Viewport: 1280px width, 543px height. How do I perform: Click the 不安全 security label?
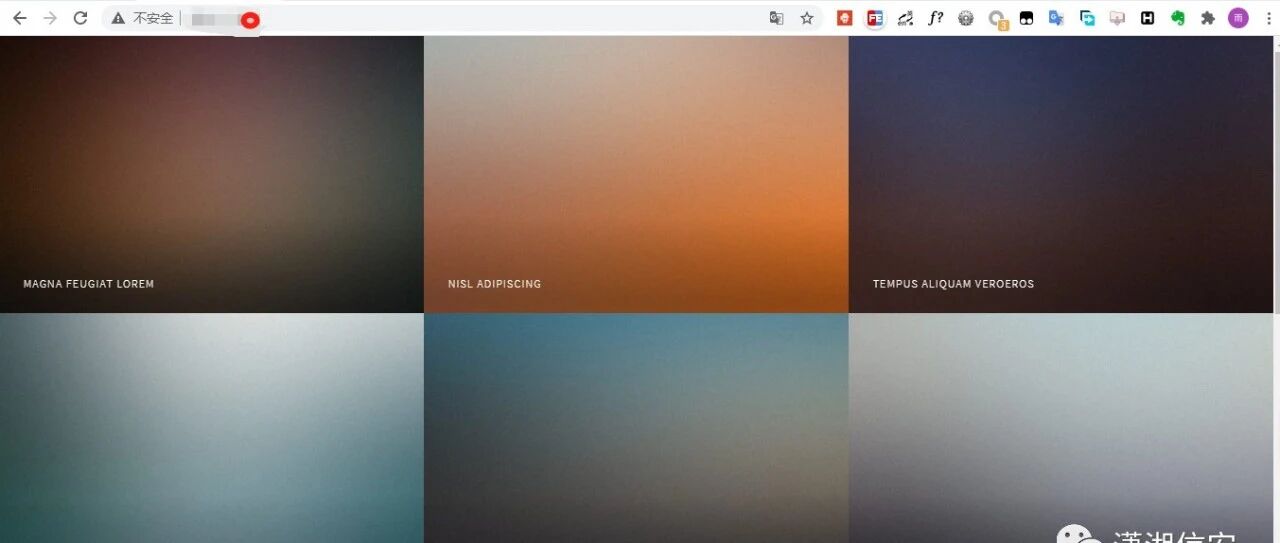coord(153,18)
